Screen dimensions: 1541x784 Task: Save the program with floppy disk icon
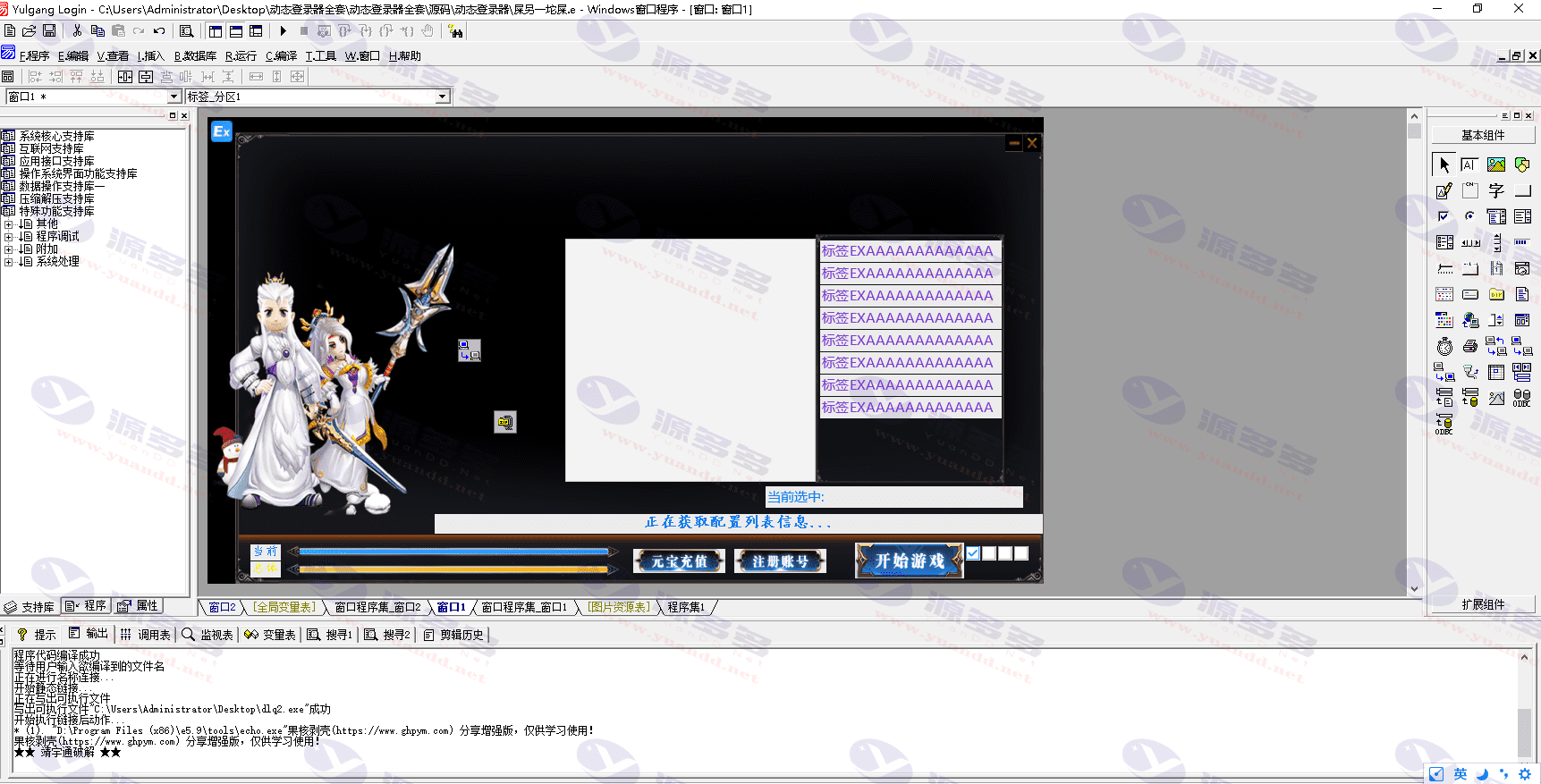point(49,31)
